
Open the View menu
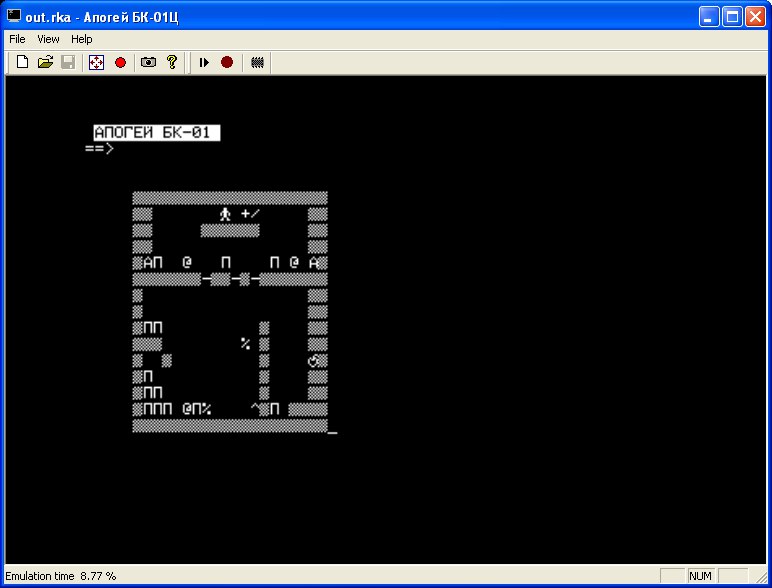coord(48,39)
